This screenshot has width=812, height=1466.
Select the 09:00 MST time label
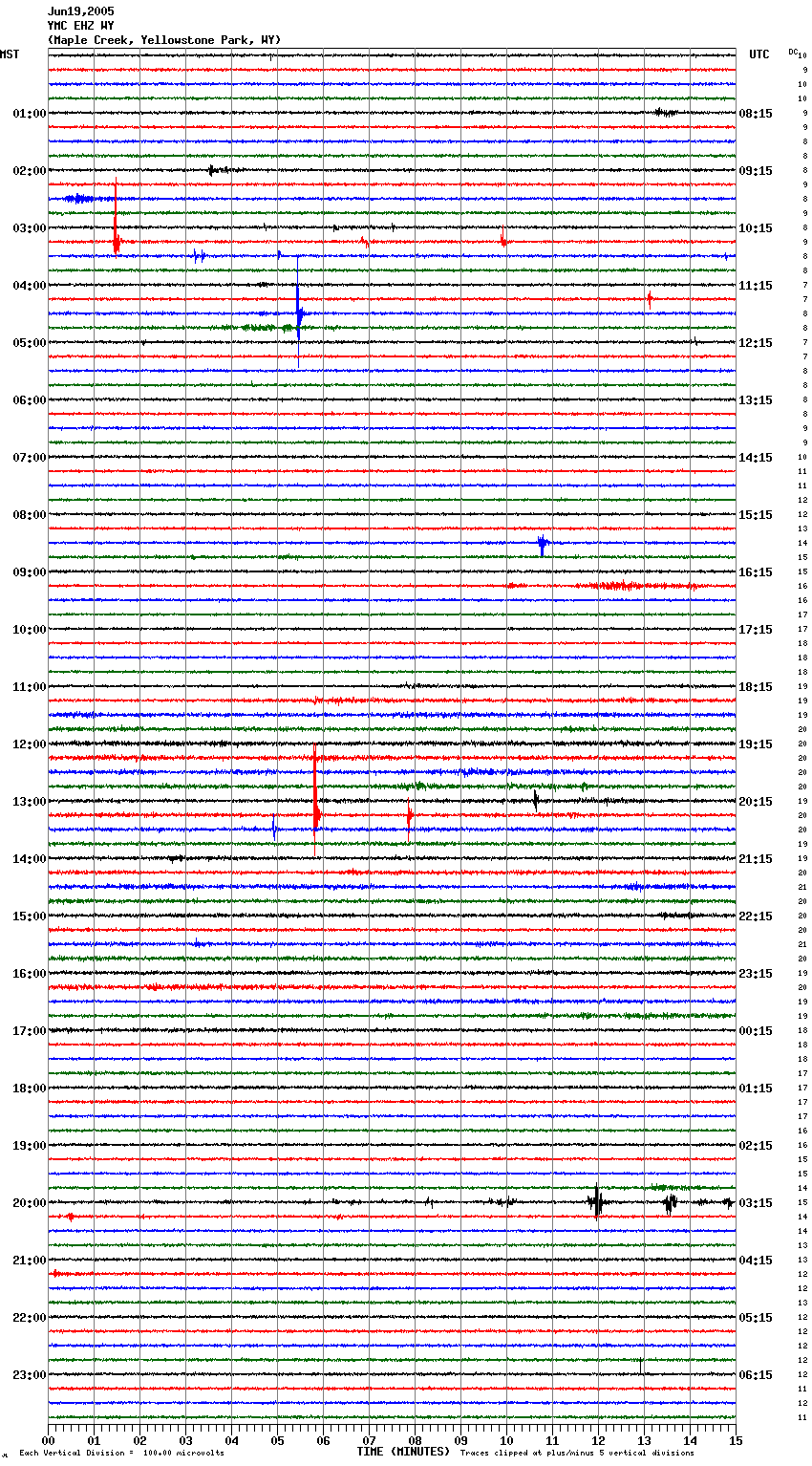coord(29,572)
